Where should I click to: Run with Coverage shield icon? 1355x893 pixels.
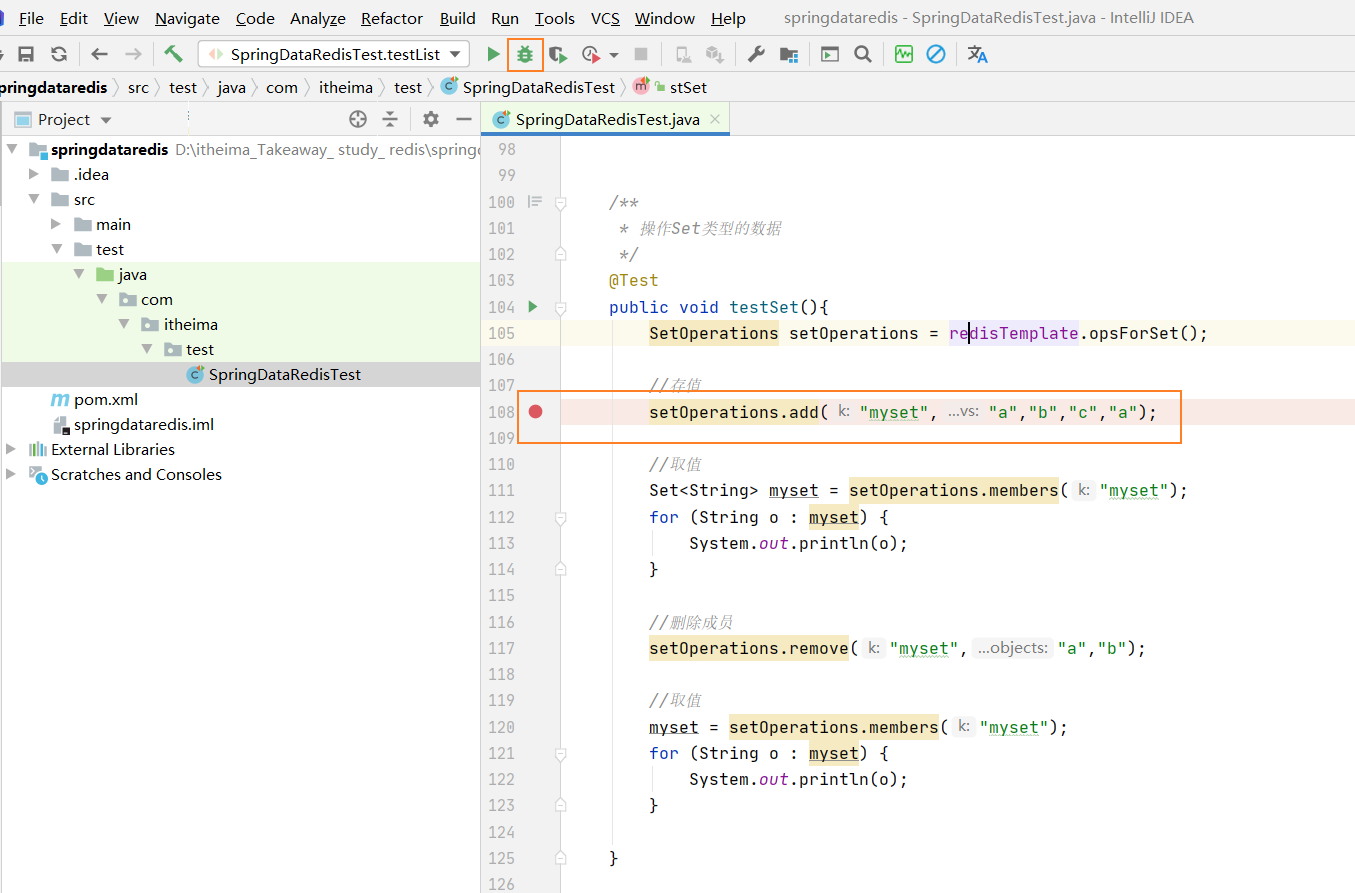pos(558,54)
